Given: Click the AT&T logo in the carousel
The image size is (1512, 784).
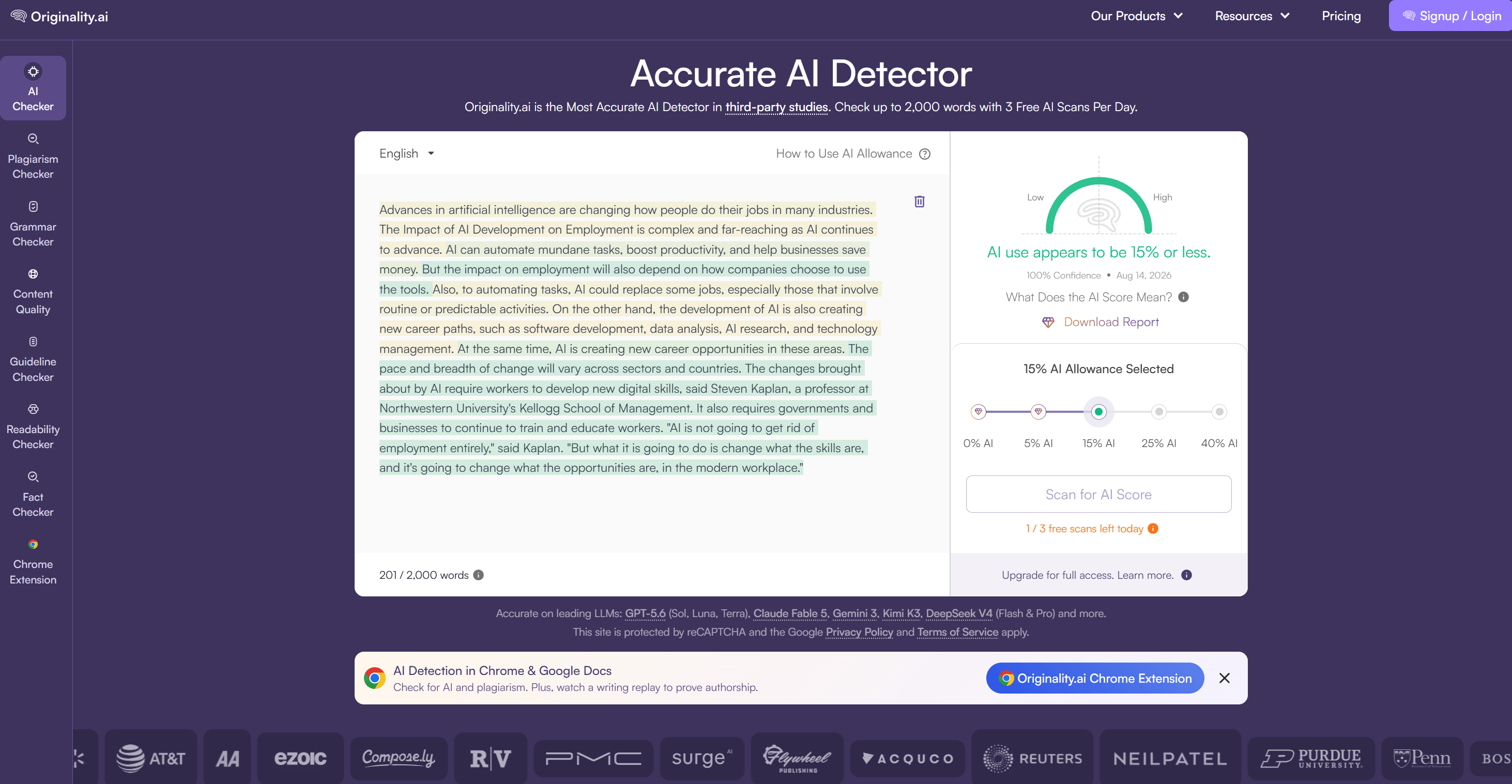Looking at the screenshot, I should click(151, 758).
